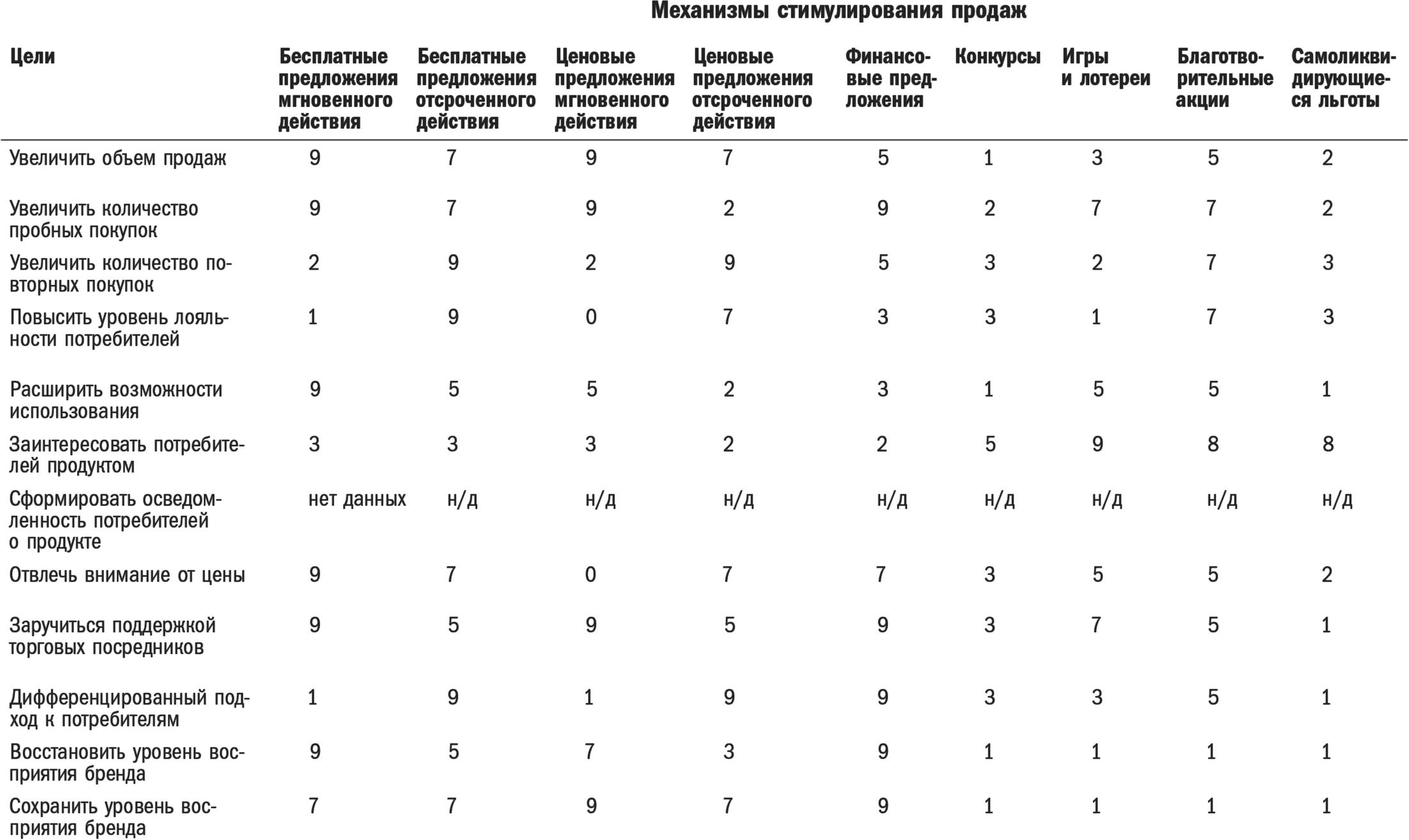Select the 'Расширить возможности использования' row label
This screenshot has height=840, width=1409.
(116, 400)
